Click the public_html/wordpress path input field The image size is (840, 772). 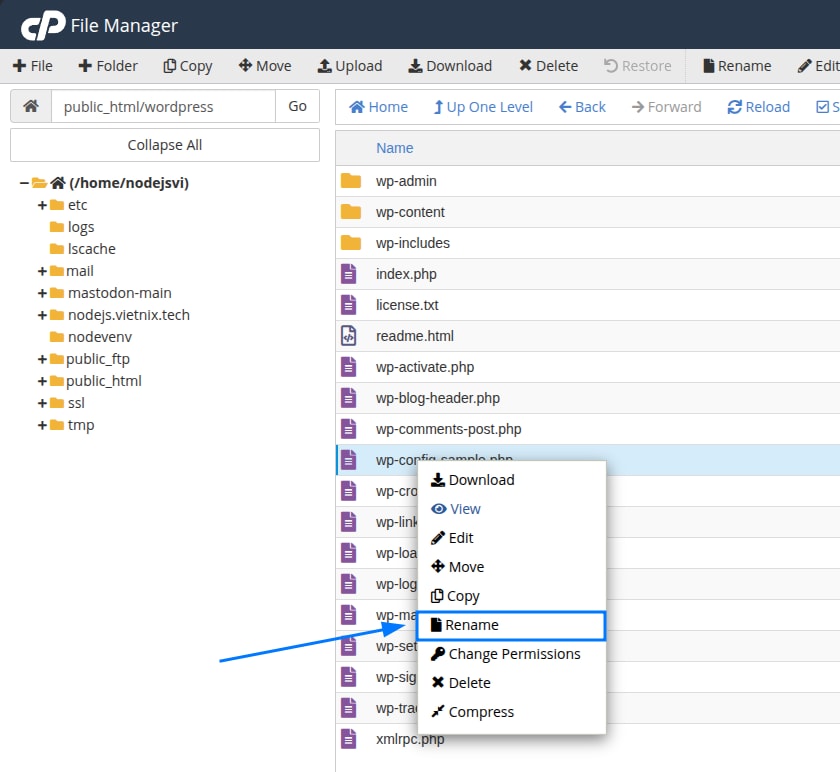(162, 106)
